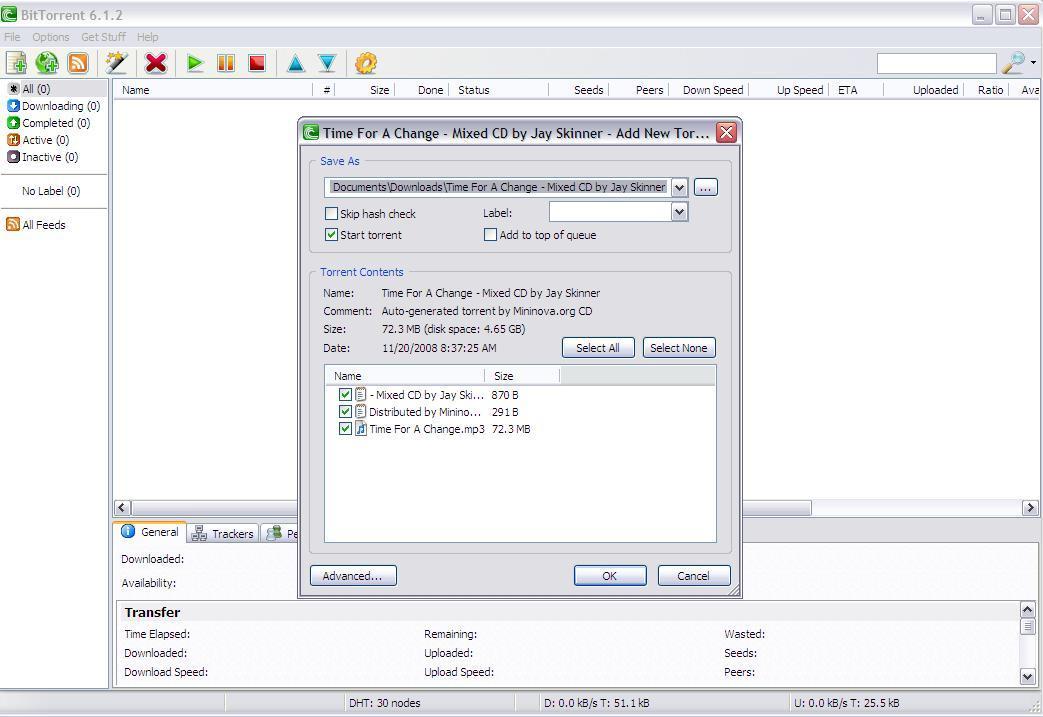Click the Cancel button

point(694,576)
